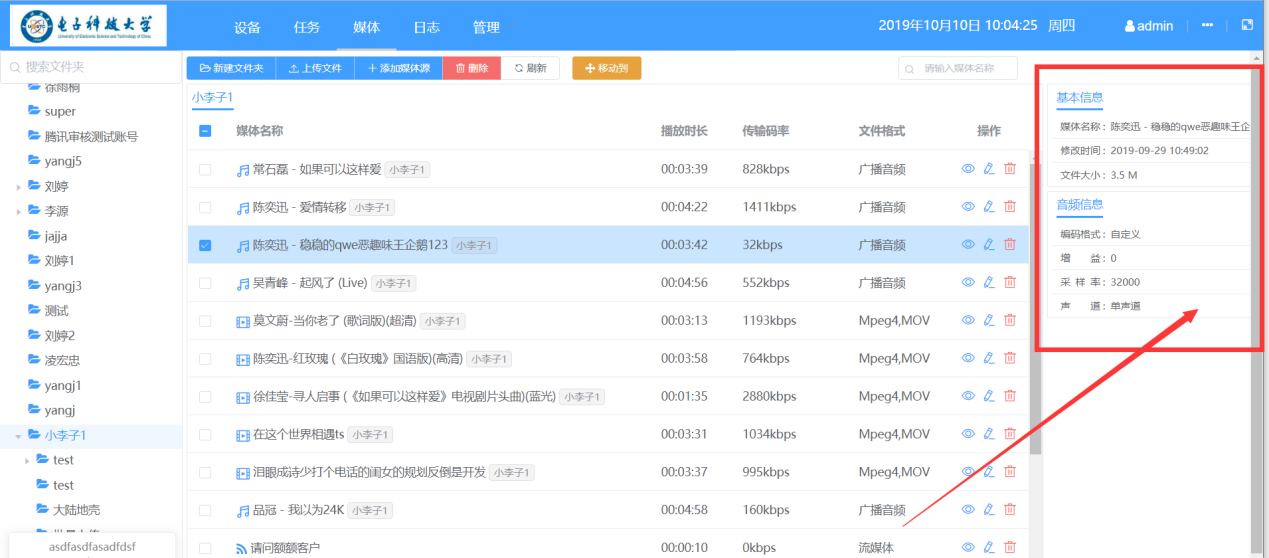Viewport: 1269px width, 558px height.
Task: Click the 上传文件 upload button
Action: click(x=315, y=68)
